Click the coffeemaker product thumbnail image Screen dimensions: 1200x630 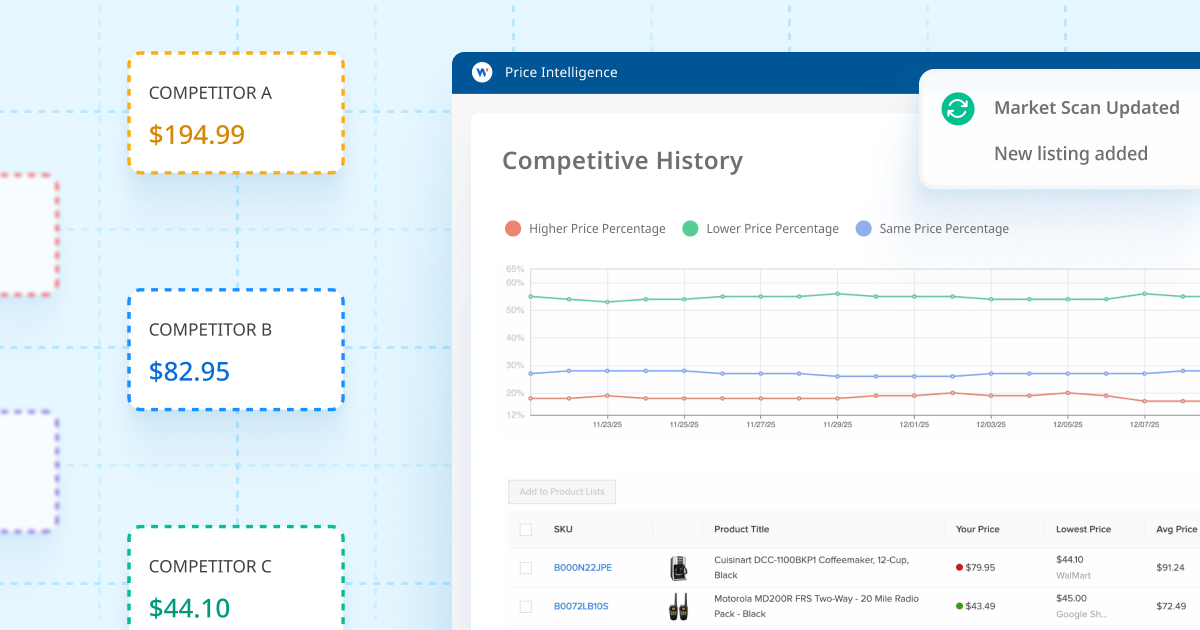[680, 567]
